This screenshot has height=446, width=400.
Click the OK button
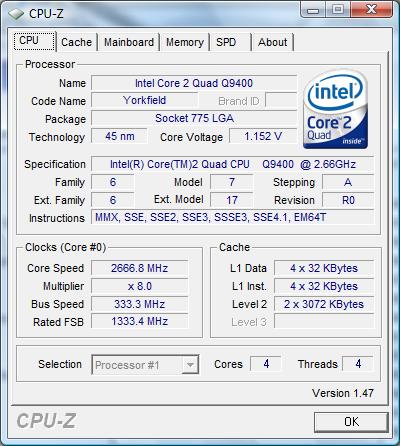351,422
